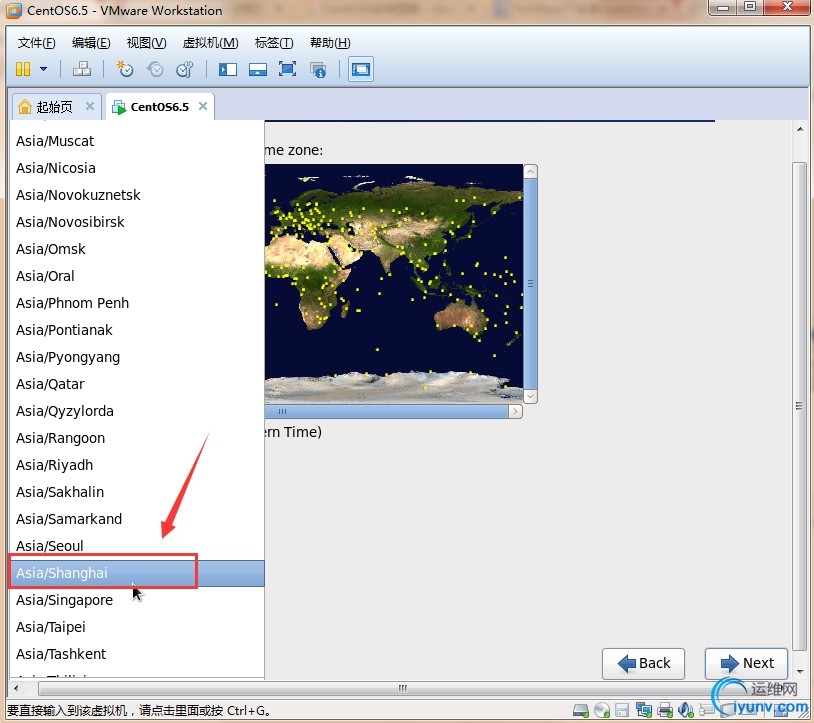The height and width of the screenshot is (723, 814).
Task: Click the VMware Workstation title bar app icon
Action: [14, 10]
